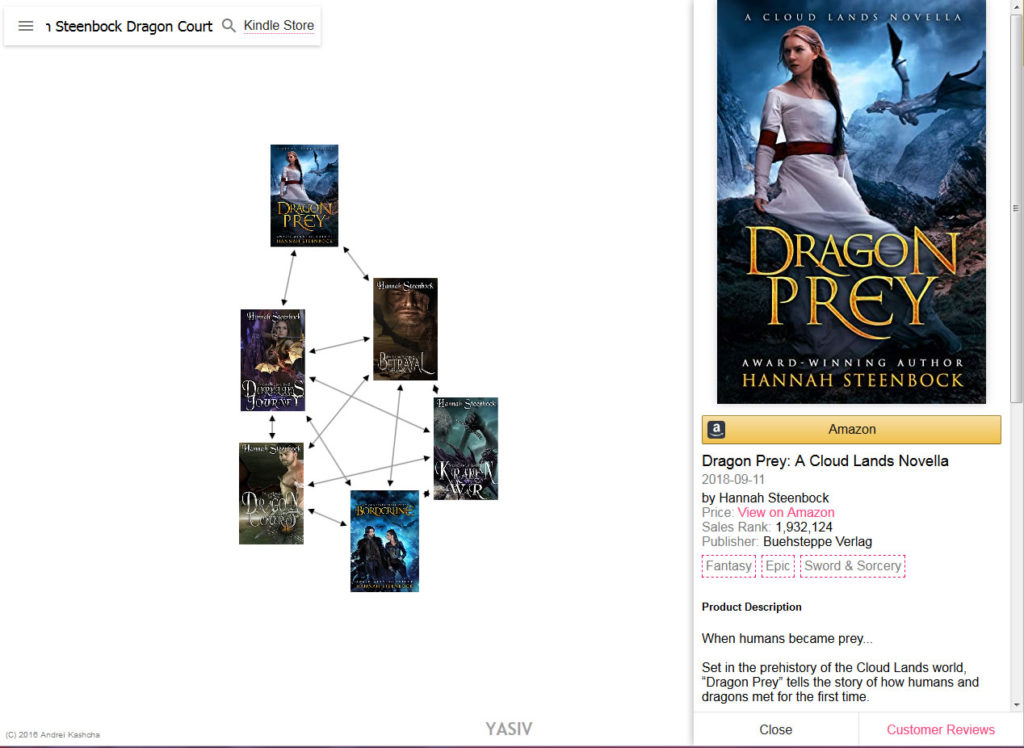Select the Betrayal book cover node
1024x748 pixels.
[406, 329]
